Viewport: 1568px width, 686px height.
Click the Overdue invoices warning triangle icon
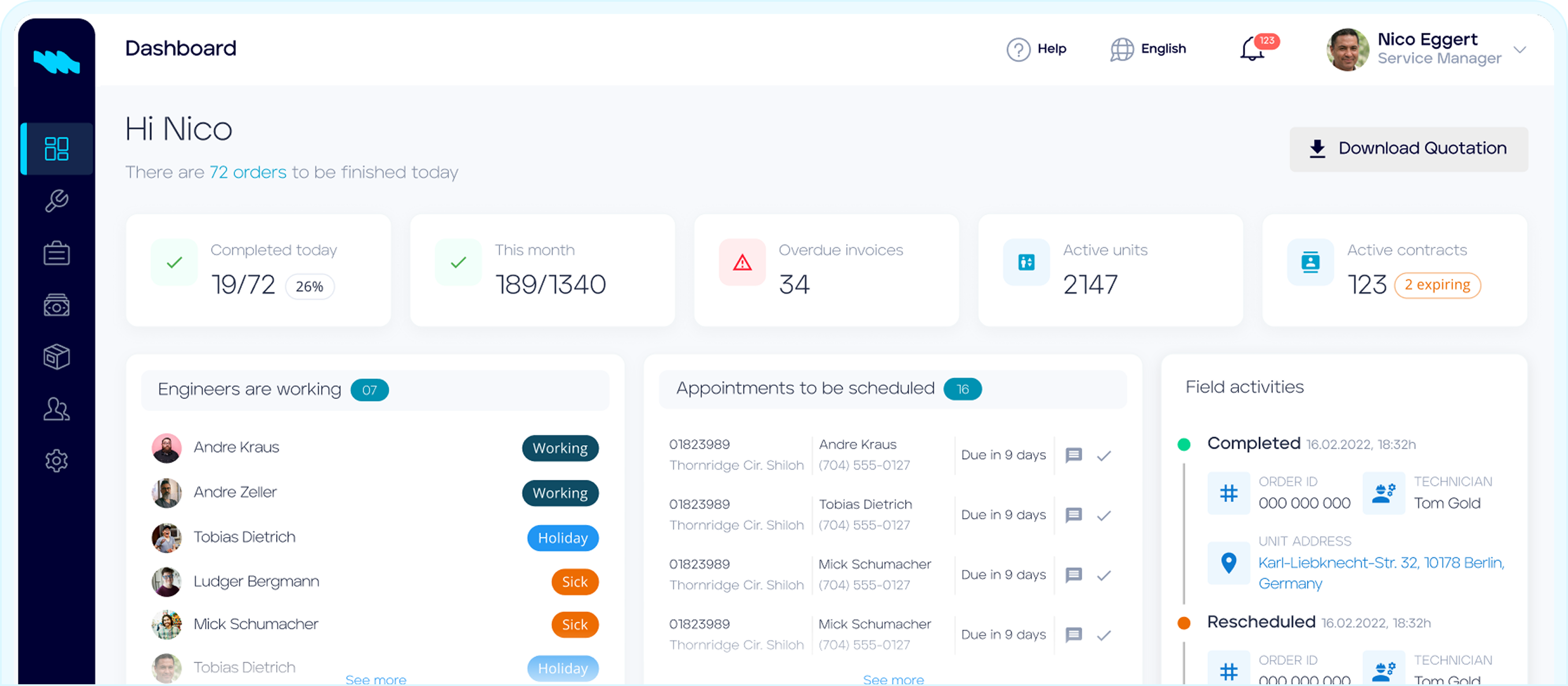coord(742,262)
